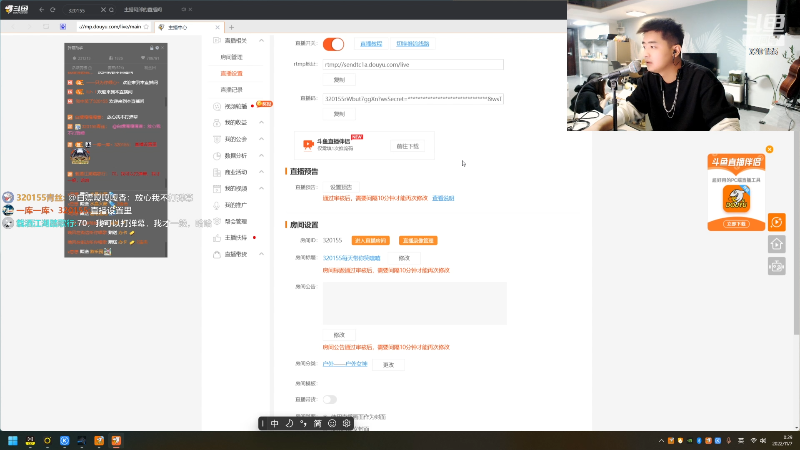The image size is (800, 450).
Task: Clear the 320155 search box with X
Action: [103, 10]
